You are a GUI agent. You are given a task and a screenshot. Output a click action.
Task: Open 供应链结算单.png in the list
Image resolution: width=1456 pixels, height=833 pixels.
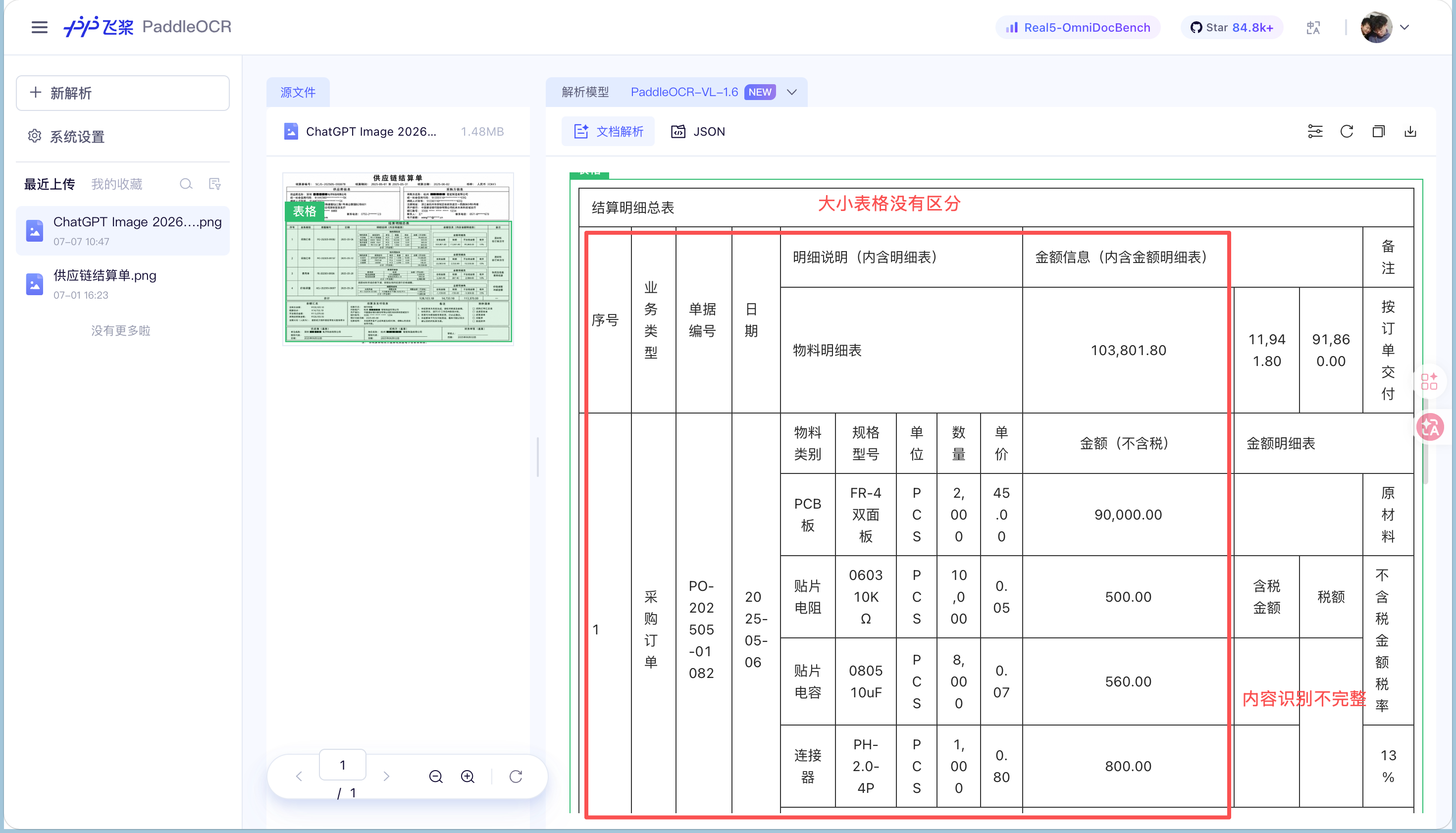pyautogui.click(x=123, y=284)
